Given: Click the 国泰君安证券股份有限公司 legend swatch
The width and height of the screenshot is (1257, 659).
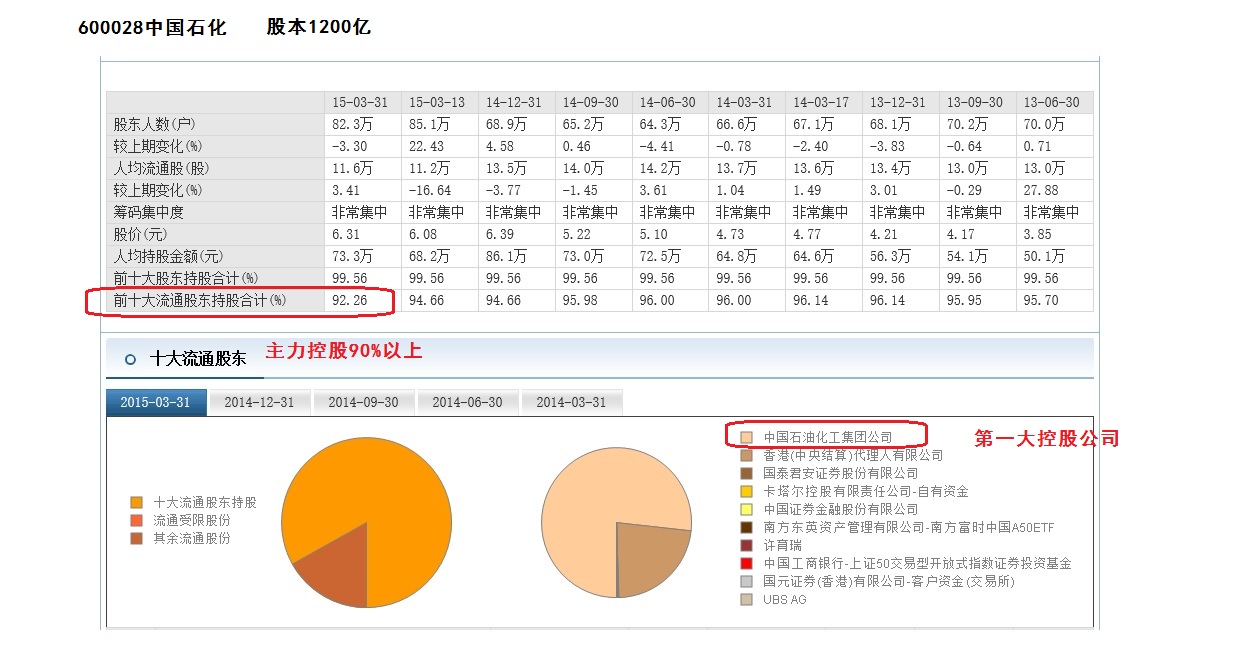Looking at the screenshot, I should [746, 473].
